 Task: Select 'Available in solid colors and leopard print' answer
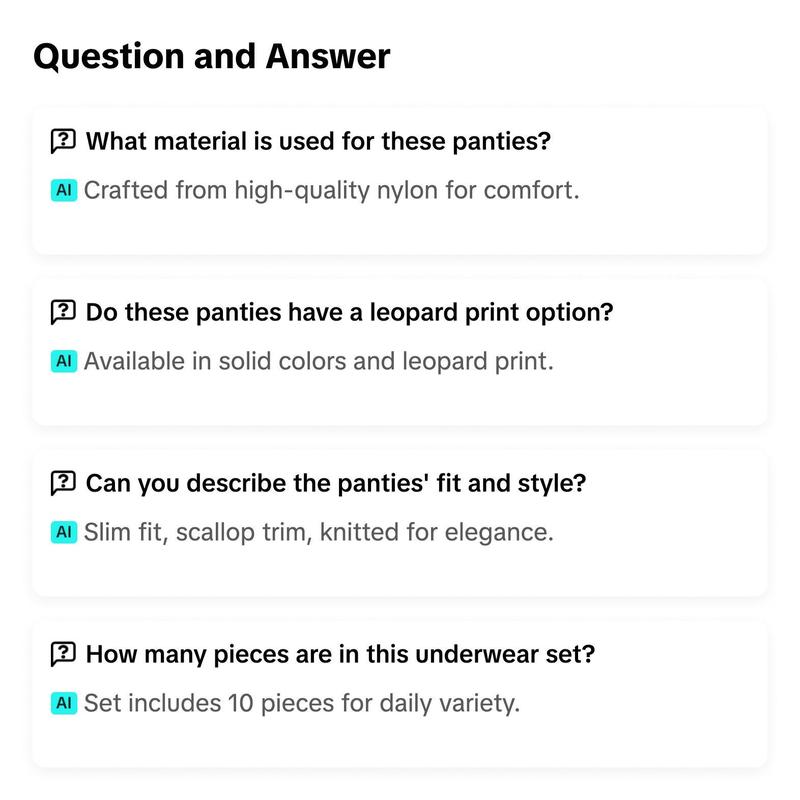(319, 361)
